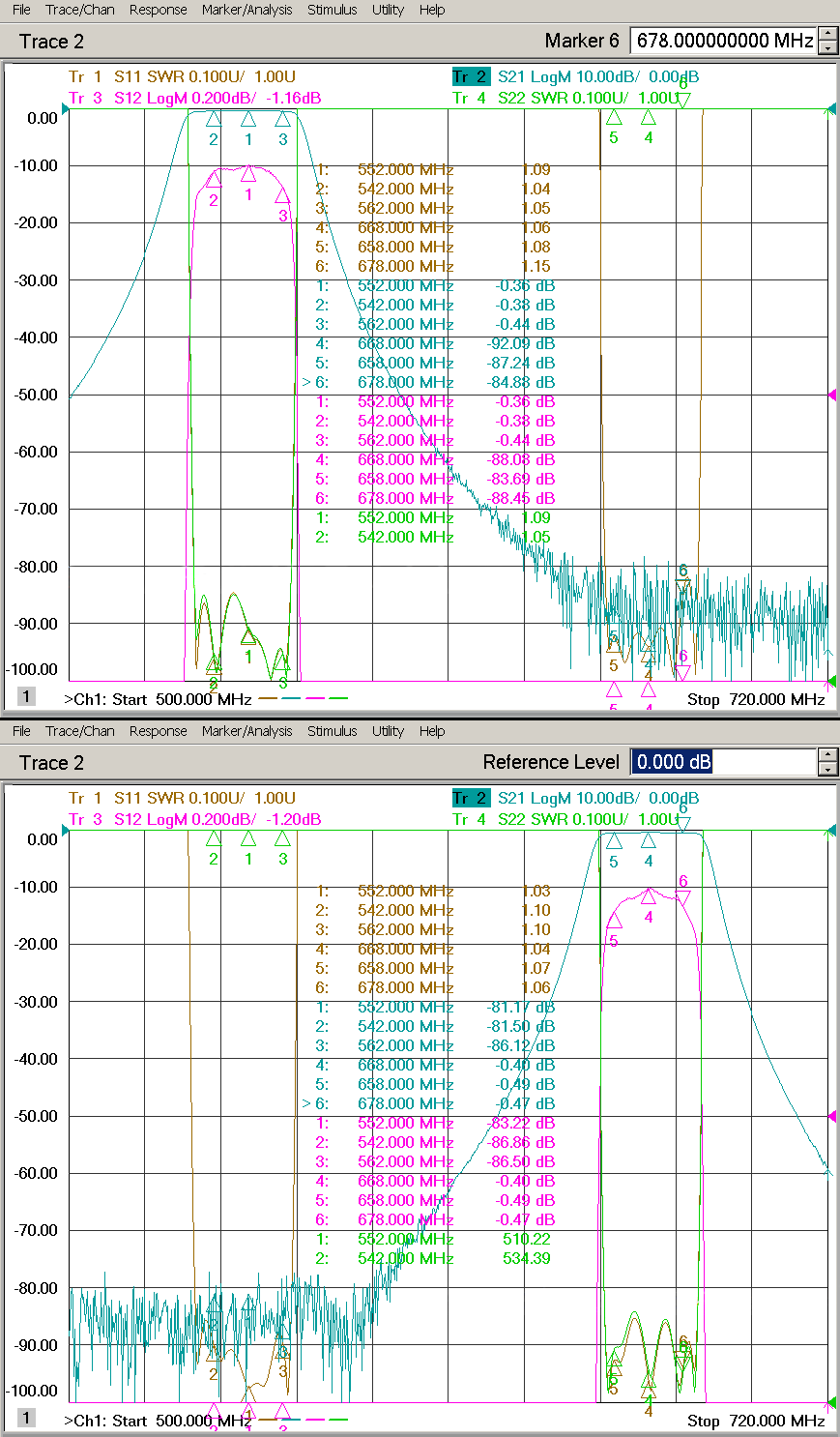Click Stop 720.000 MHz label in bottom window

pyautogui.click(x=756, y=1421)
